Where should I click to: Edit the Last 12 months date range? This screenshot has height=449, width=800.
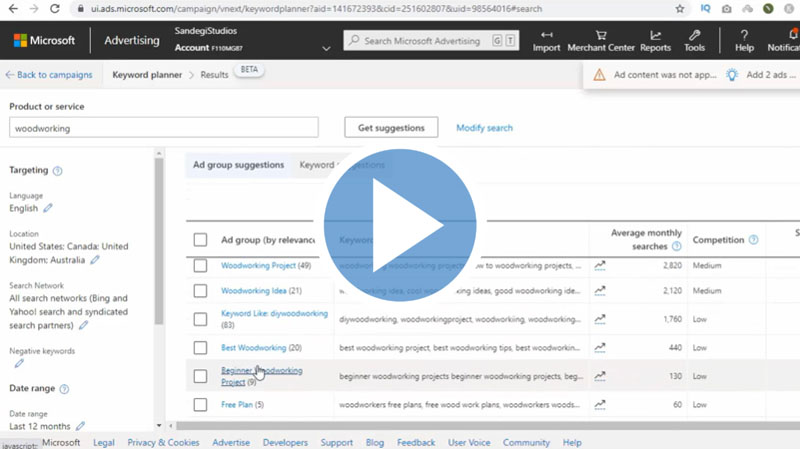[81, 426]
